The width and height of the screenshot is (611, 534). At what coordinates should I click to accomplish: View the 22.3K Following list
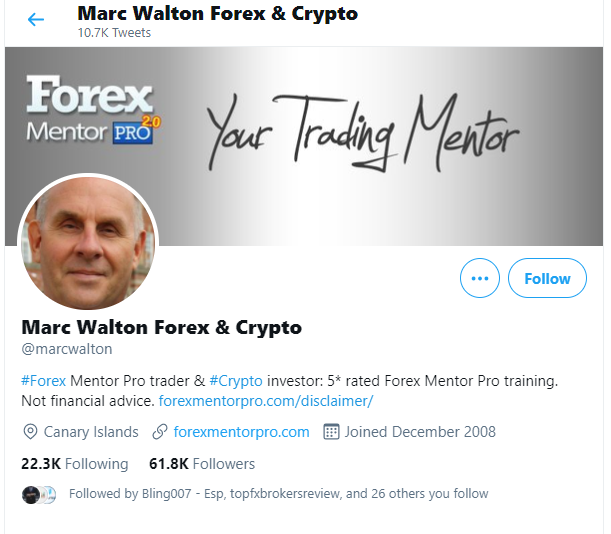click(74, 464)
